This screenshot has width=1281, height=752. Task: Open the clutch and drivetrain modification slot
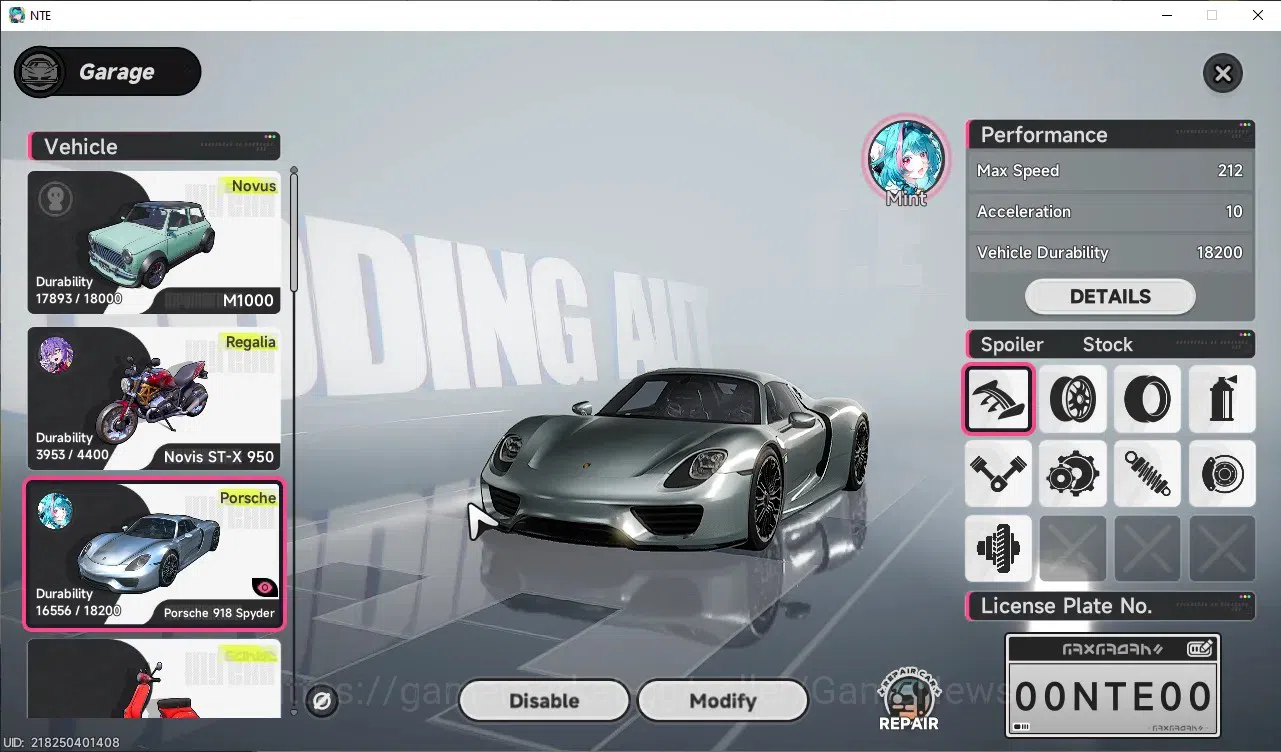(998, 548)
